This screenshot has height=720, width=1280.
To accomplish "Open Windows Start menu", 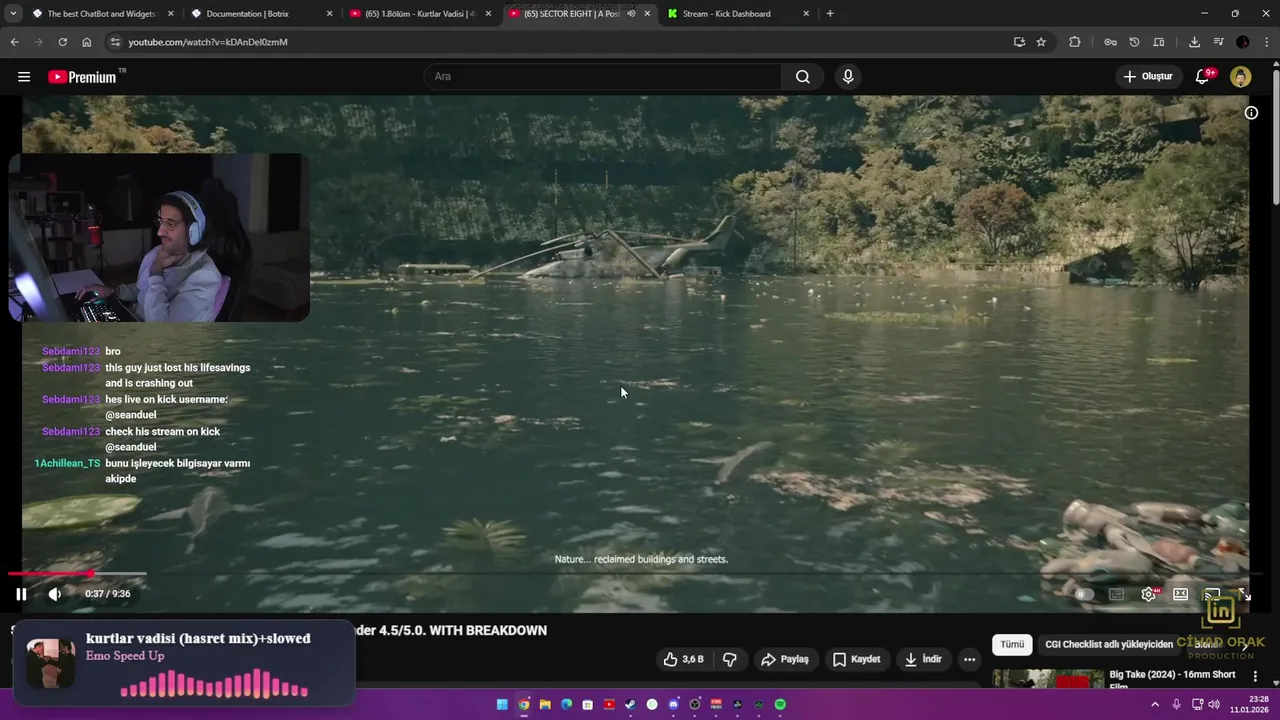I will pyautogui.click(x=502, y=704).
